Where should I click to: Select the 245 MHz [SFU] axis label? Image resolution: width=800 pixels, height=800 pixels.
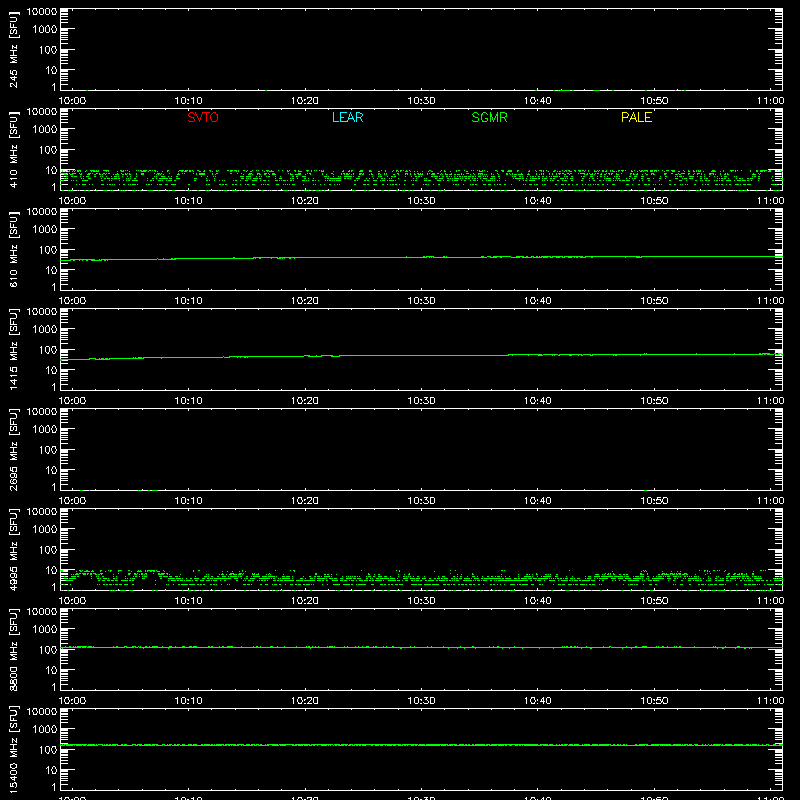[x=13, y=49]
